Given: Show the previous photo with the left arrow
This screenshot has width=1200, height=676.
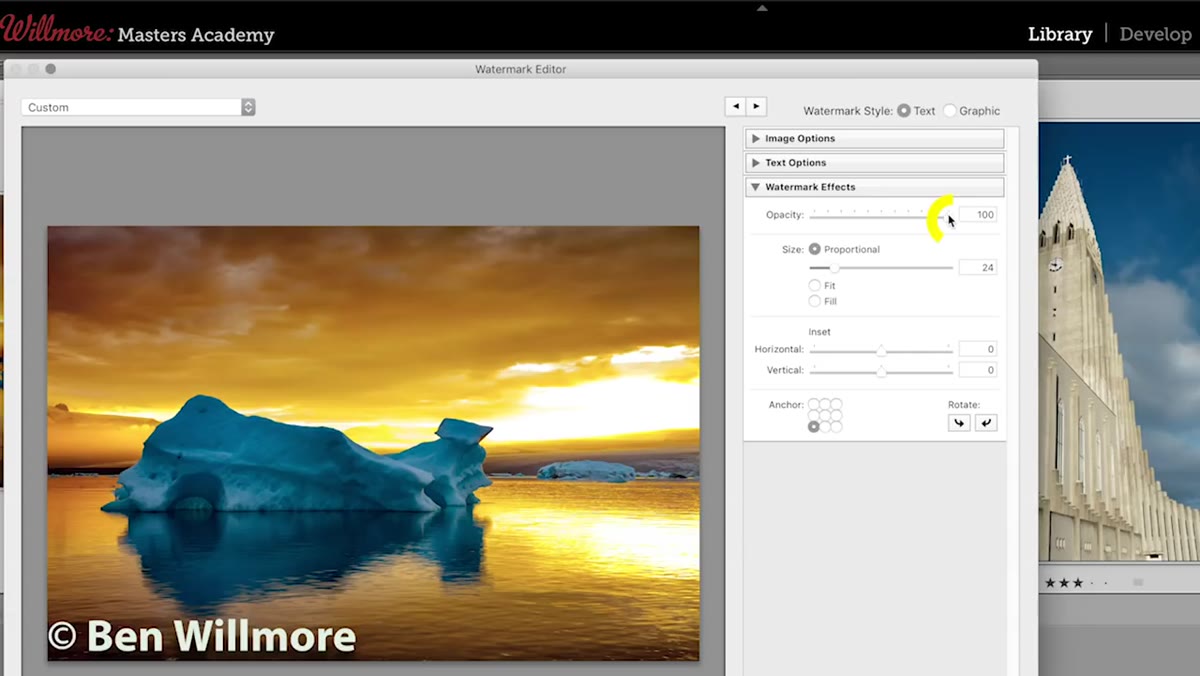Looking at the screenshot, I should (736, 106).
